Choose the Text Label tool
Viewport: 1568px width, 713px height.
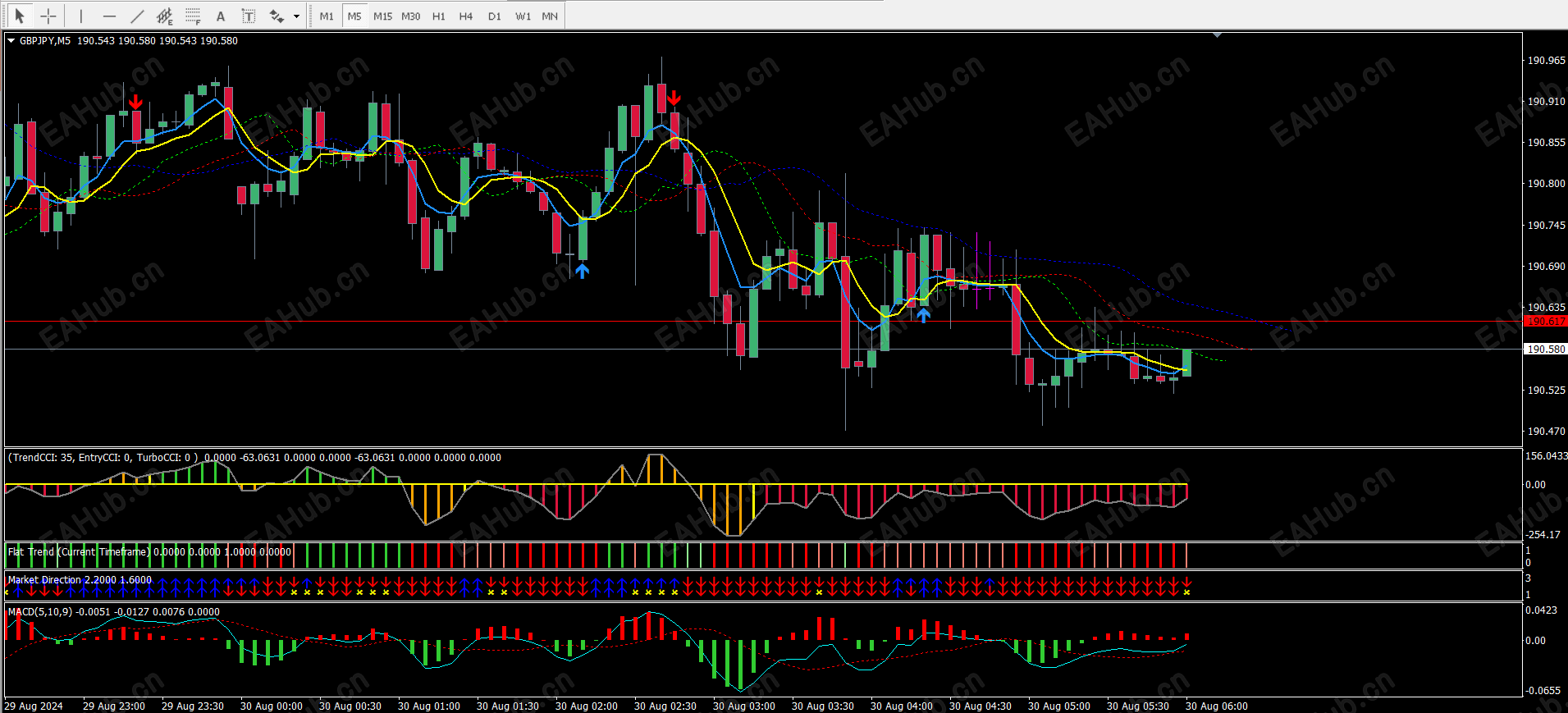click(249, 16)
